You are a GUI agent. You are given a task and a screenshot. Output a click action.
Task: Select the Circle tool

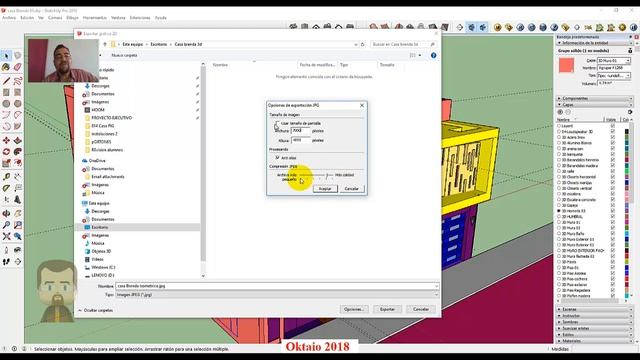(6, 104)
